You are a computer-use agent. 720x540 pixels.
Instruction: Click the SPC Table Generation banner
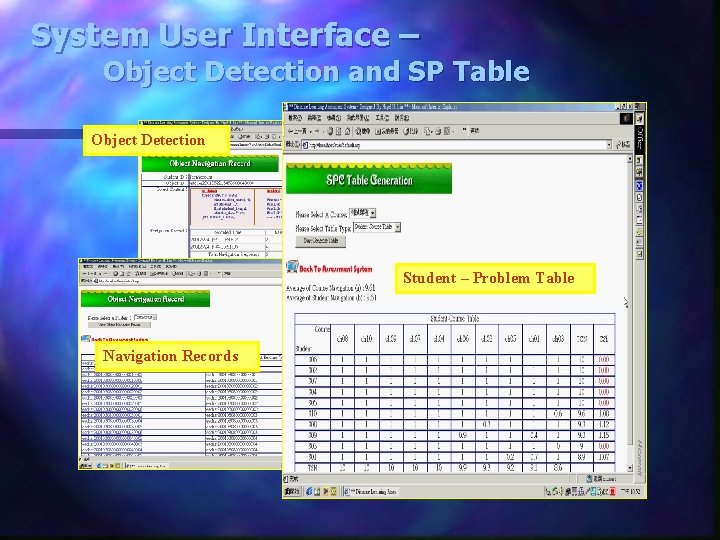pos(369,179)
